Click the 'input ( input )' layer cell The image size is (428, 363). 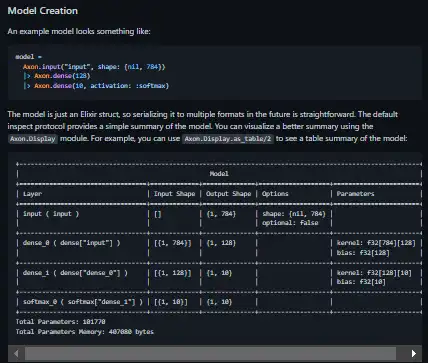51,214
